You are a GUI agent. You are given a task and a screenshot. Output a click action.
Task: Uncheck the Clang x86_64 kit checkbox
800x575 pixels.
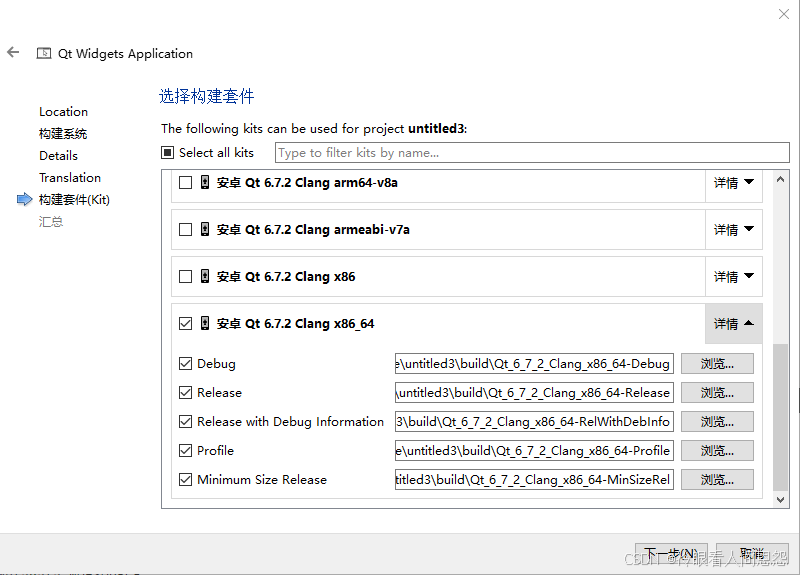coord(185,323)
